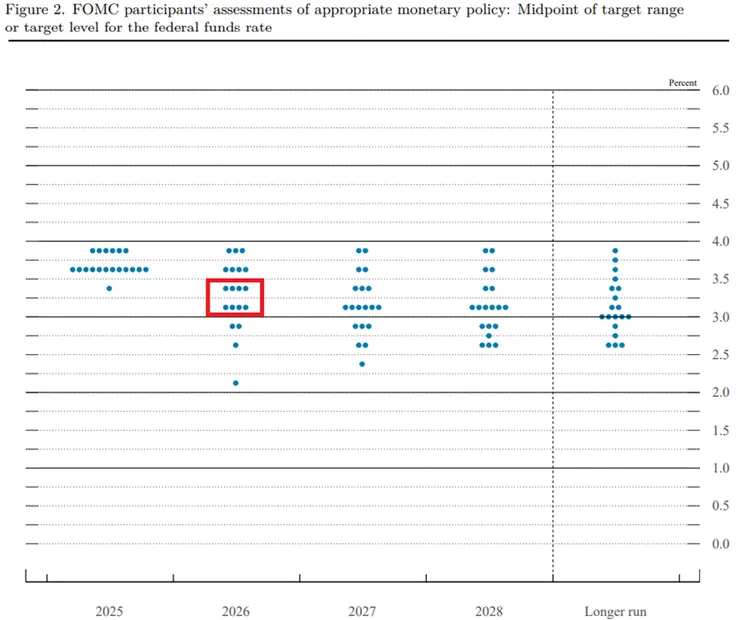Image resolution: width=740 pixels, height=620 pixels.
Task: Click the 2025 x-axis year label
Action: (x=109, y=612)
